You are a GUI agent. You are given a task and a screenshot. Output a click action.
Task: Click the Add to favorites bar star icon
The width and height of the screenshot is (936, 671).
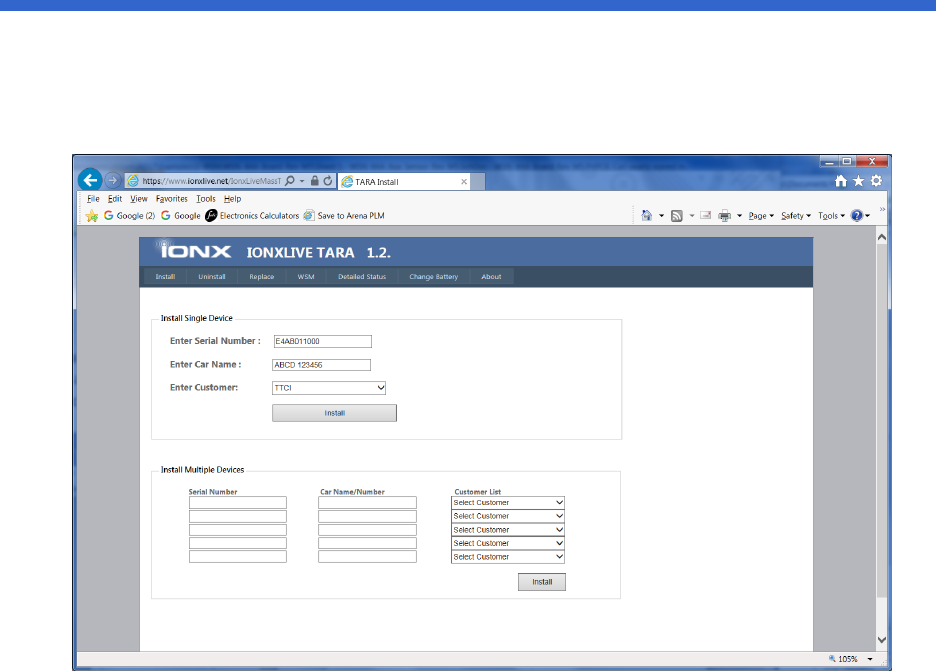(x=91, y=216)
